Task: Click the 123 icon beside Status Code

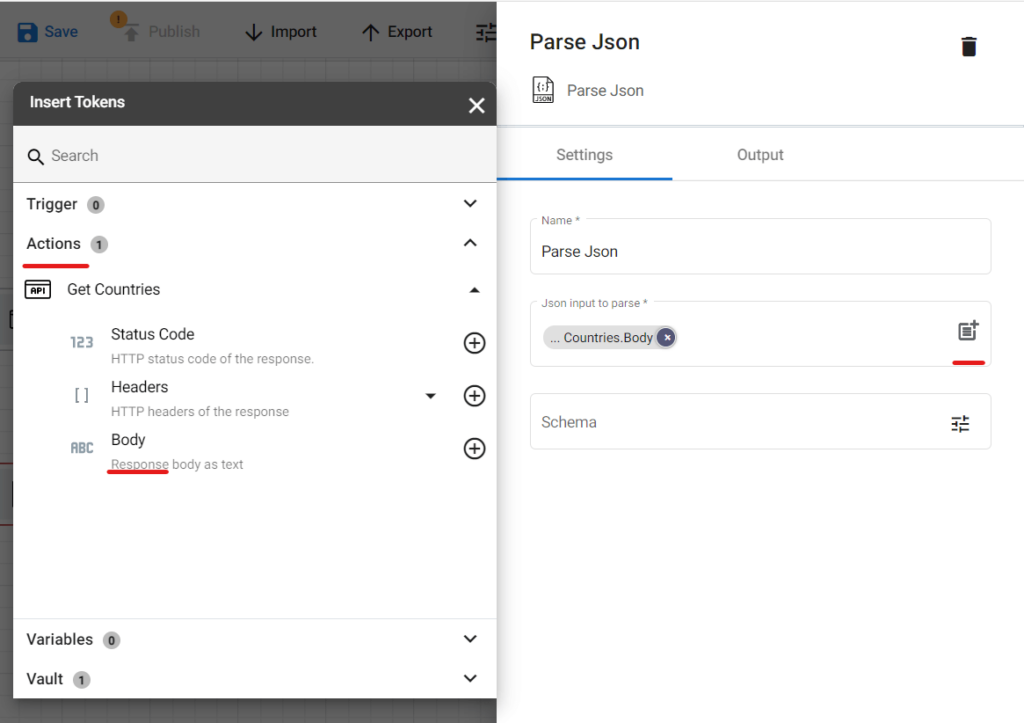Action: 82,341
